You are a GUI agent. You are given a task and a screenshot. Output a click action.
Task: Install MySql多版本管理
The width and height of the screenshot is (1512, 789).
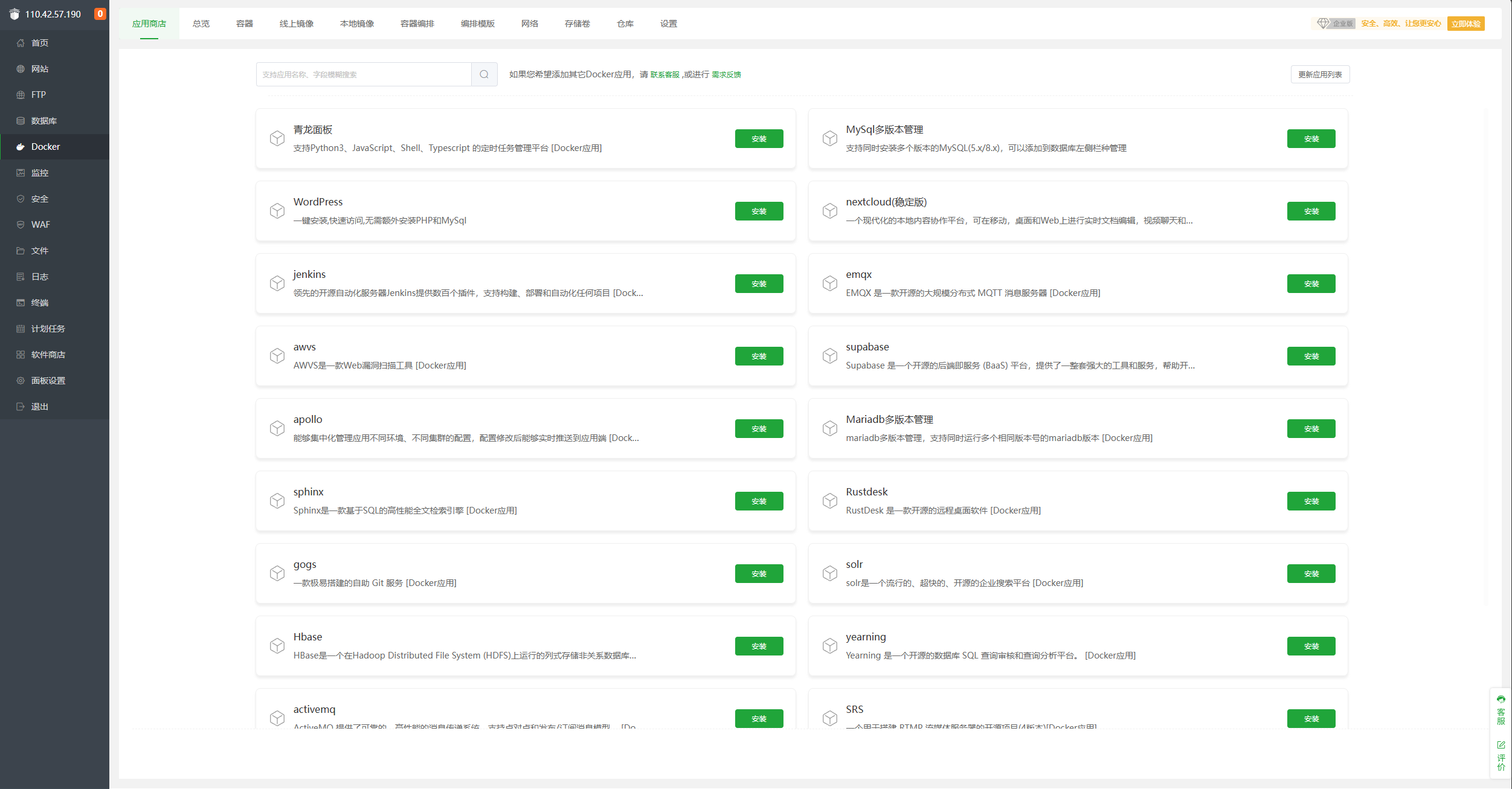1311,138
